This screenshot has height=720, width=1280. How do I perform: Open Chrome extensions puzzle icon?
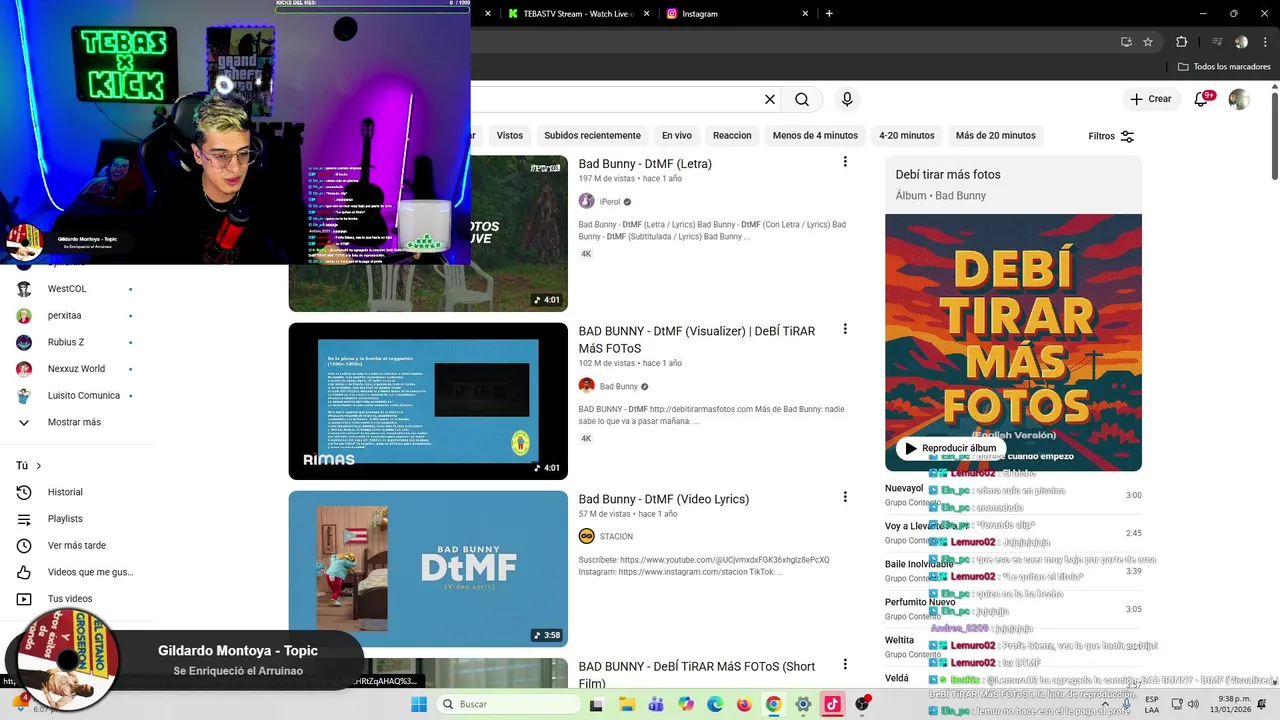click(1181, 42)
